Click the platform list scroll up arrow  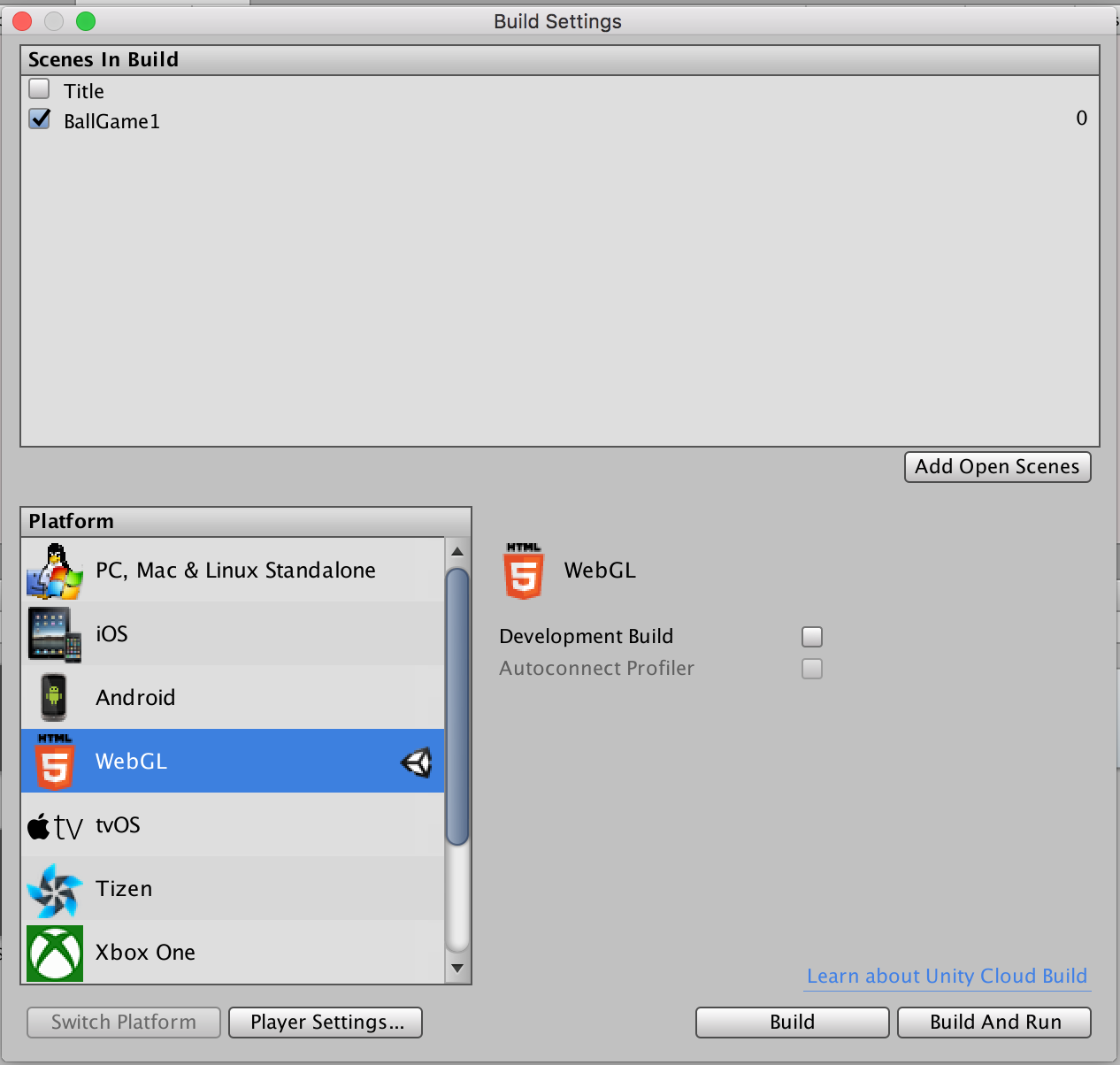(457, 551)
